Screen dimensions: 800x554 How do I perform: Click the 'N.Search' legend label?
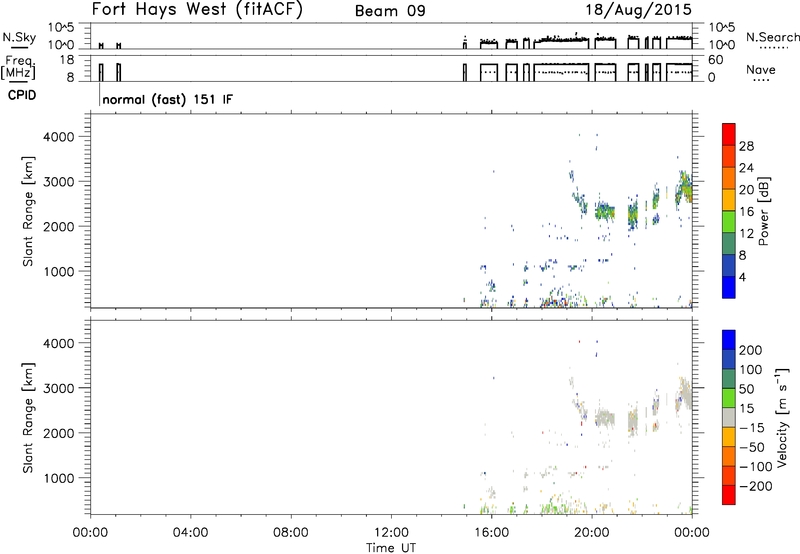pos(772,37)
